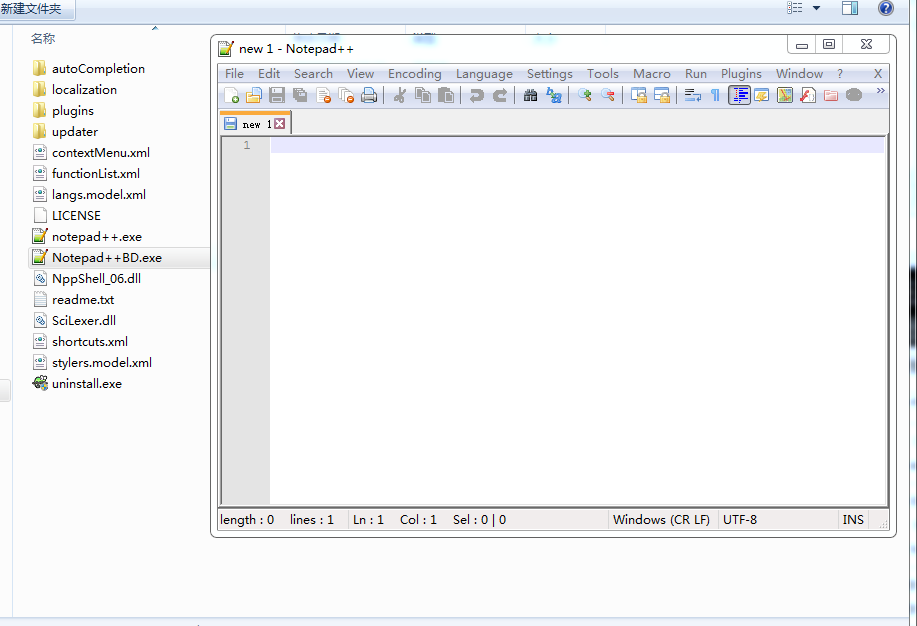Screen dimensions: 917x626
Task: Close document with menu bar X
Action: click(878, 74)
